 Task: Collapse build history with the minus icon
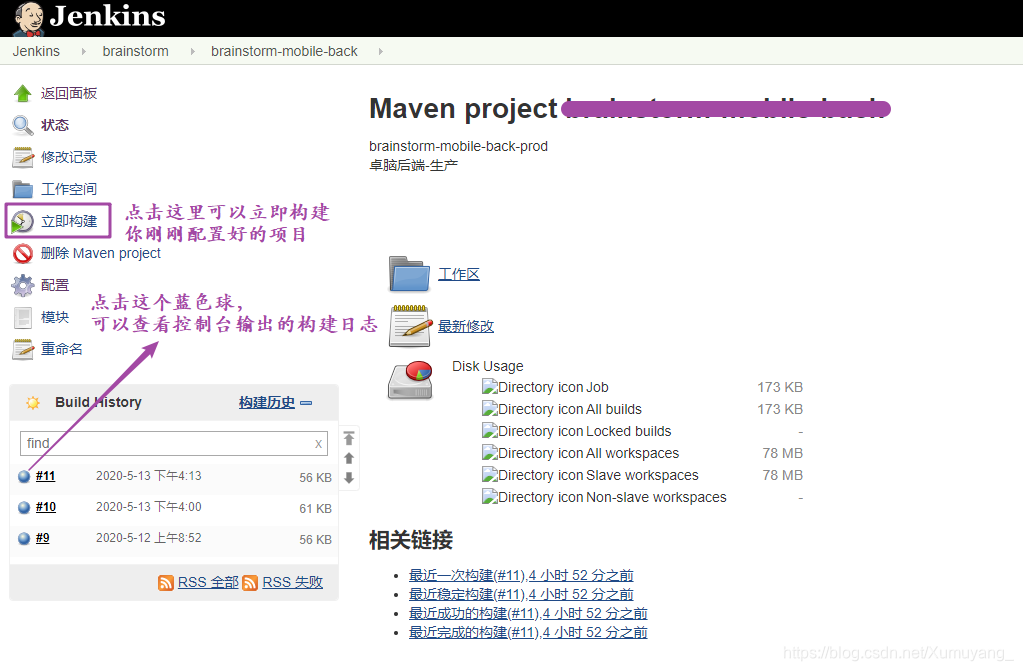point(306,403)
